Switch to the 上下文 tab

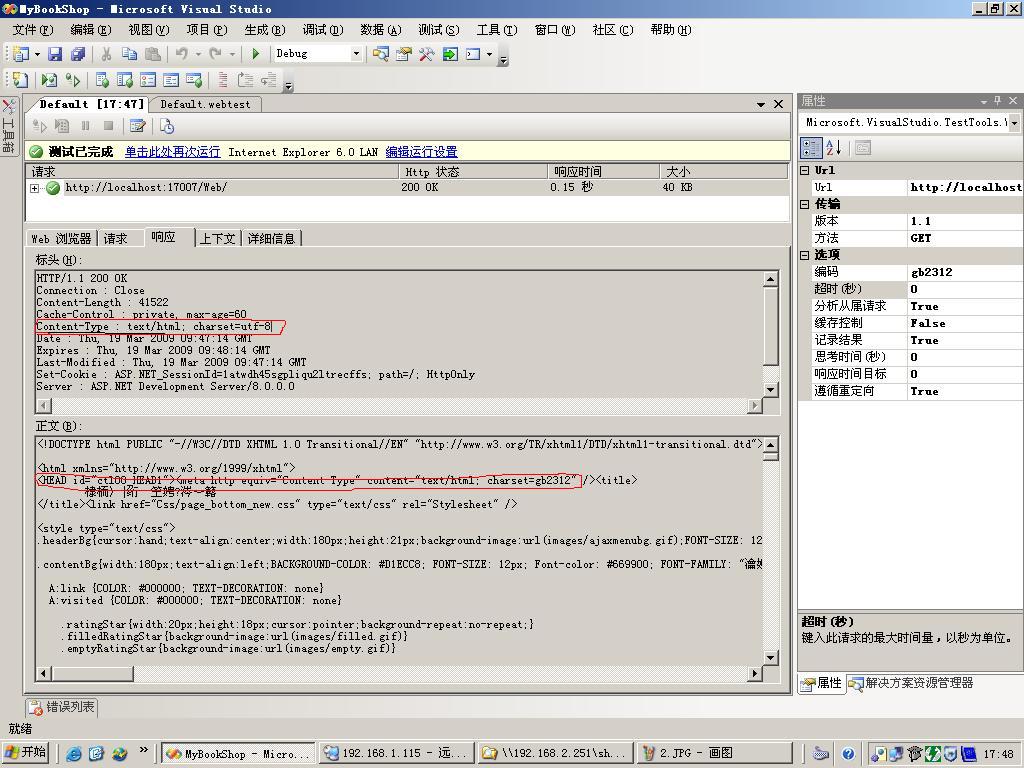click(217, 238)
